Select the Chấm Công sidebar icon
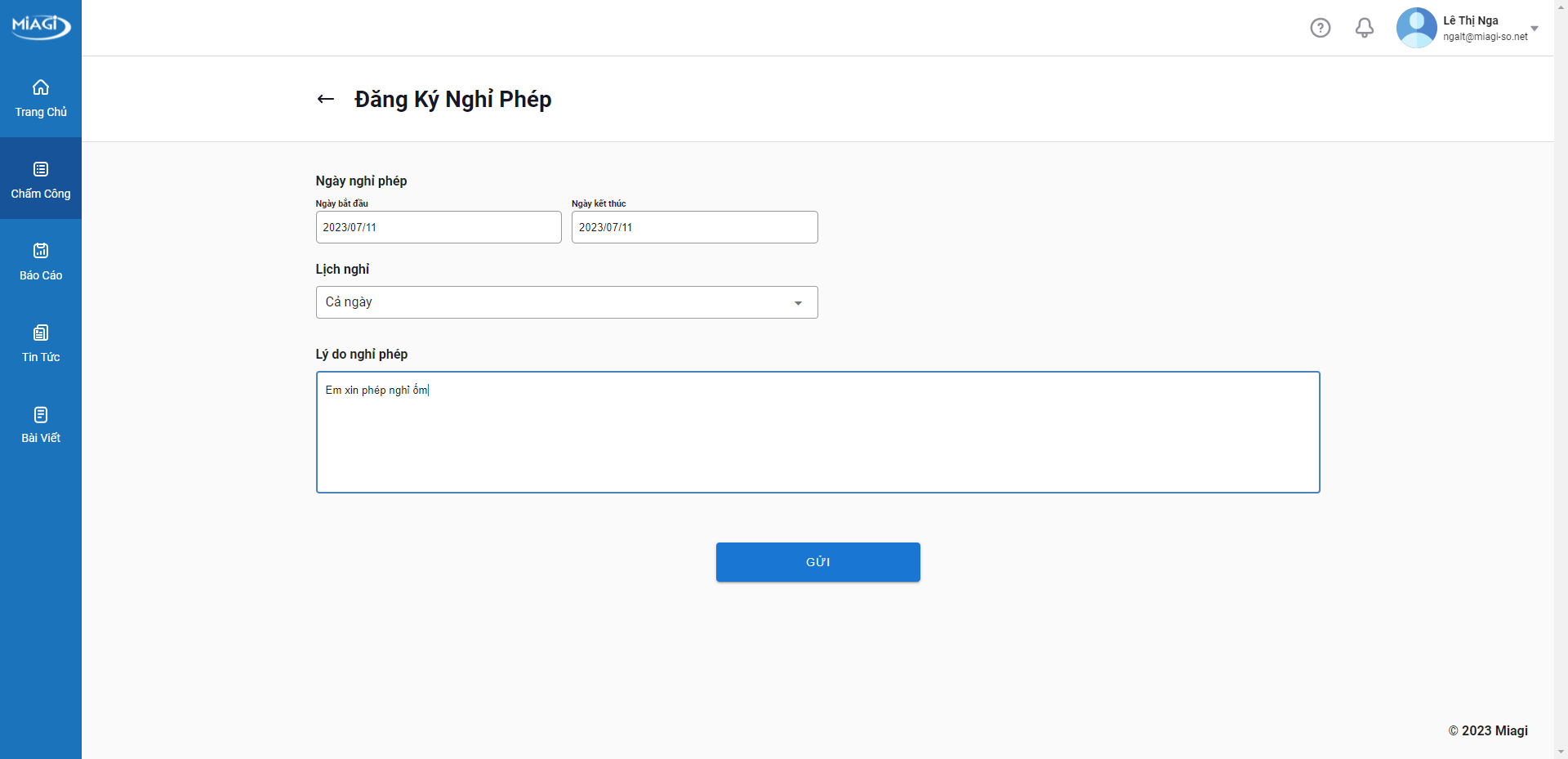The height and width of the screenshot is (759, 1568). pos(41,169)
